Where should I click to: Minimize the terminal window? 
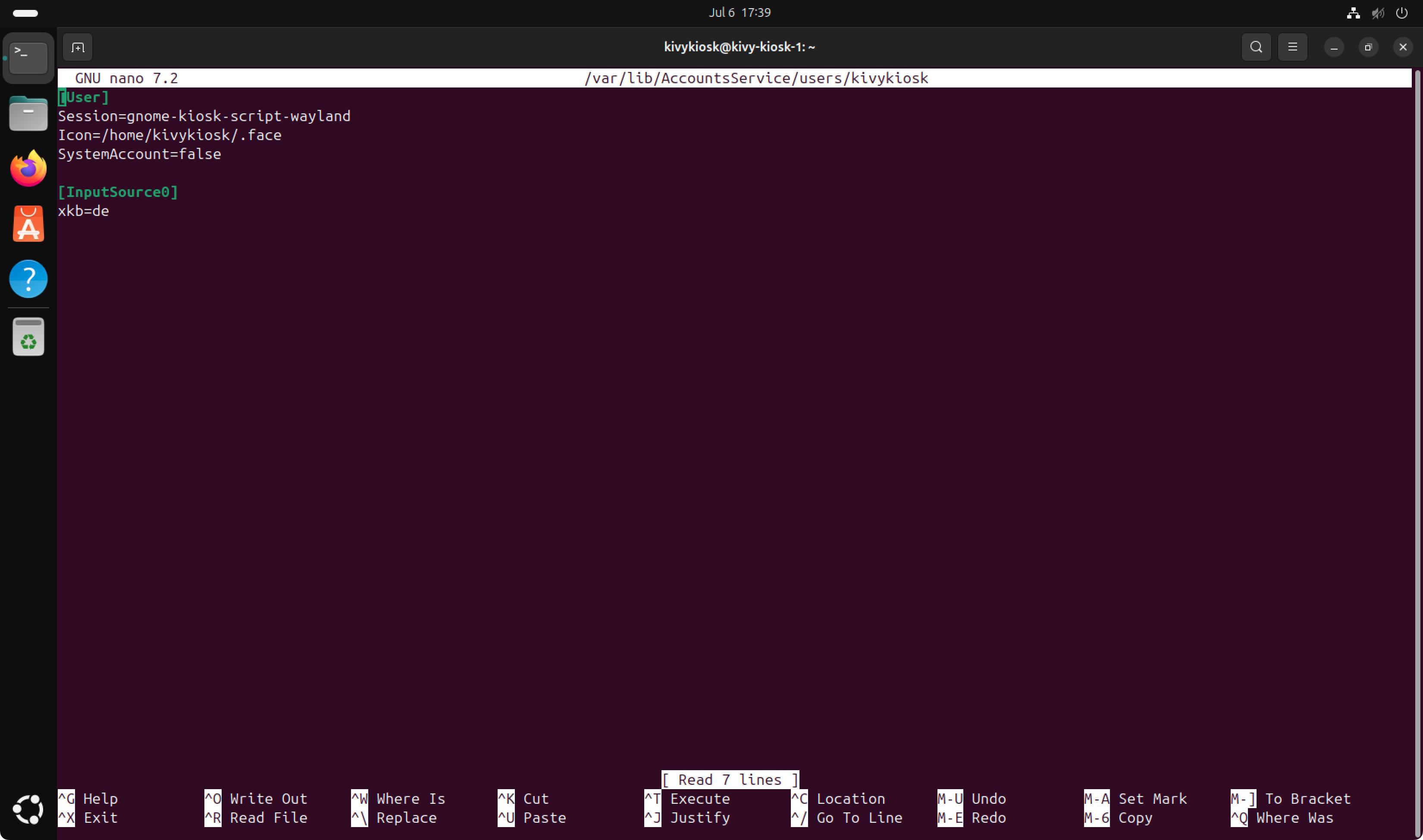1334,47
